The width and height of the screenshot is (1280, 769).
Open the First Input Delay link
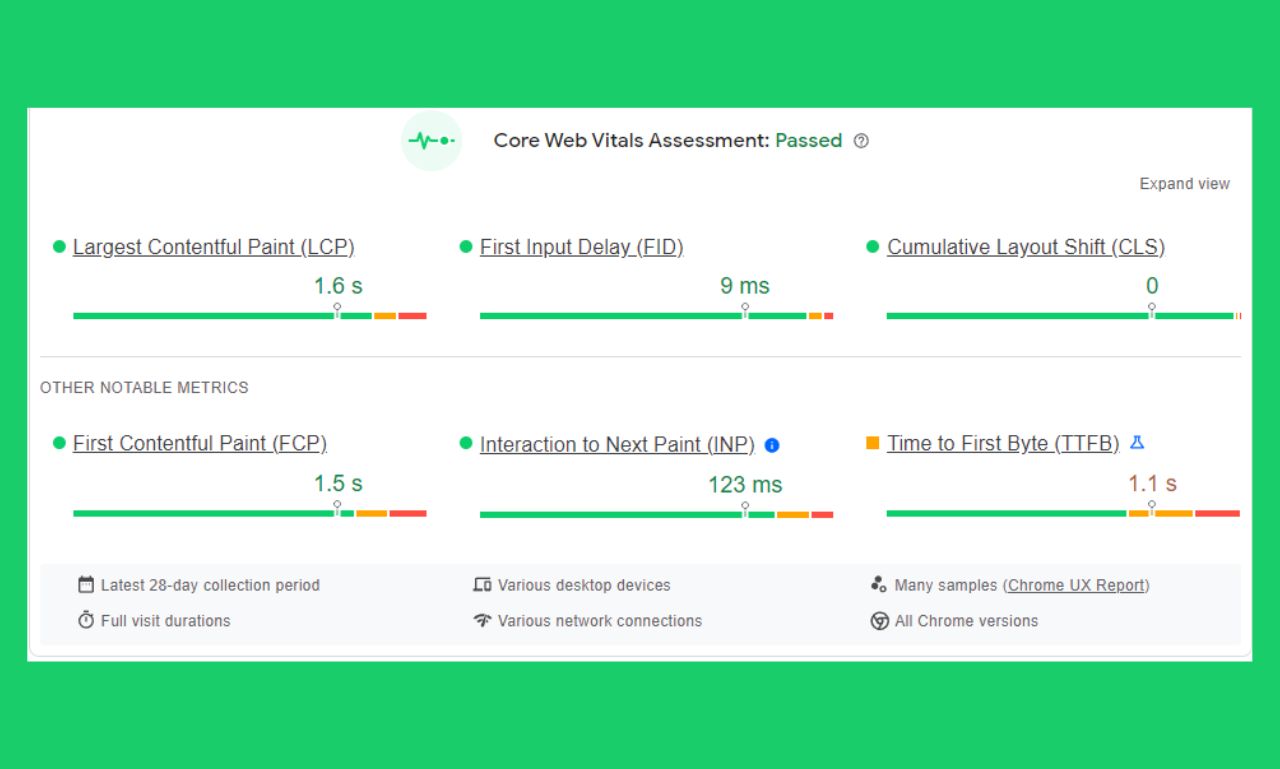point(582,247)
